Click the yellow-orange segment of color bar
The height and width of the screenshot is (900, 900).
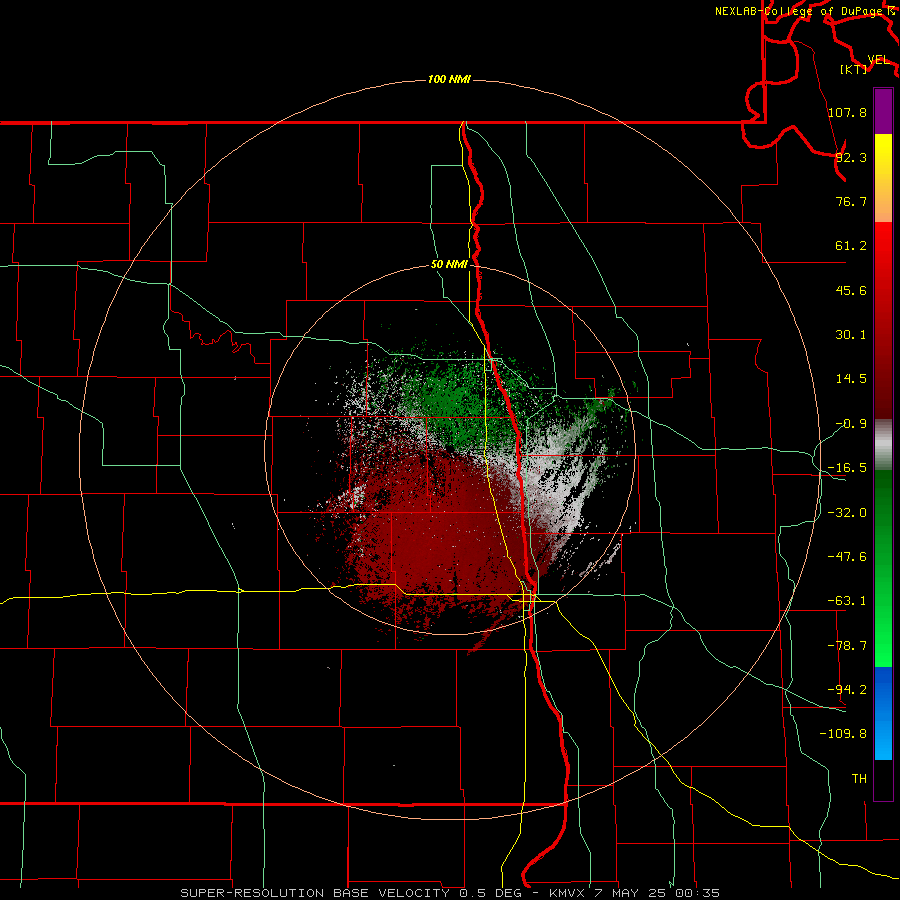(x=883, y=178)
